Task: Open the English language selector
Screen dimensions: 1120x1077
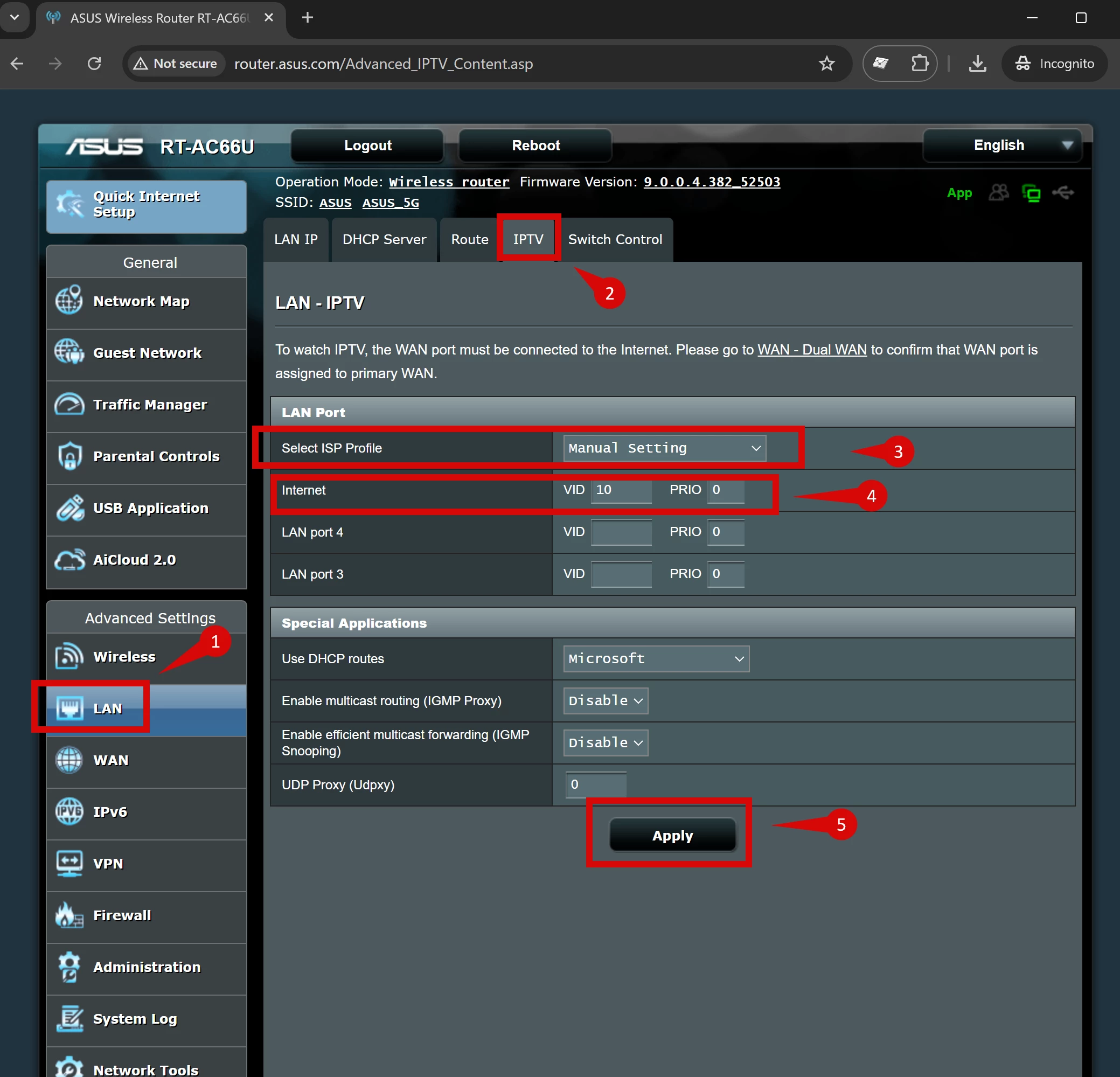Action: (x=1003, y=145)
